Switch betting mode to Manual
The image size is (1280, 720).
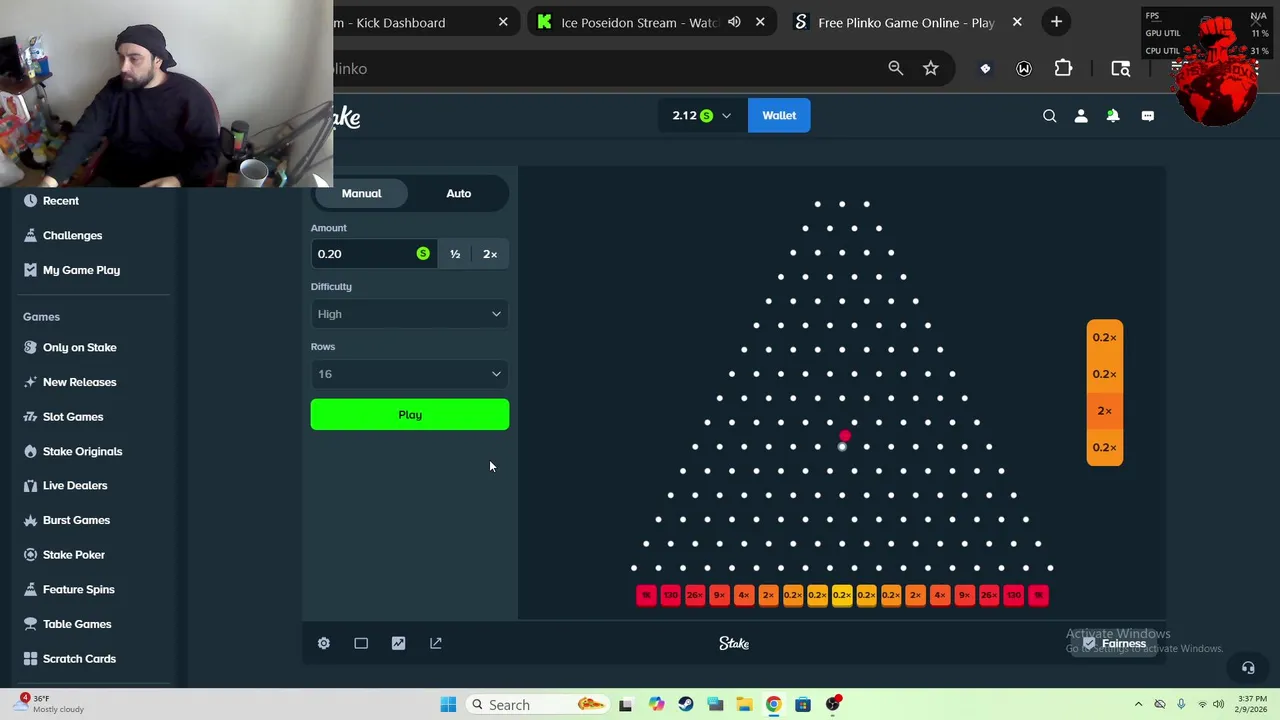(x=361, y=193)
